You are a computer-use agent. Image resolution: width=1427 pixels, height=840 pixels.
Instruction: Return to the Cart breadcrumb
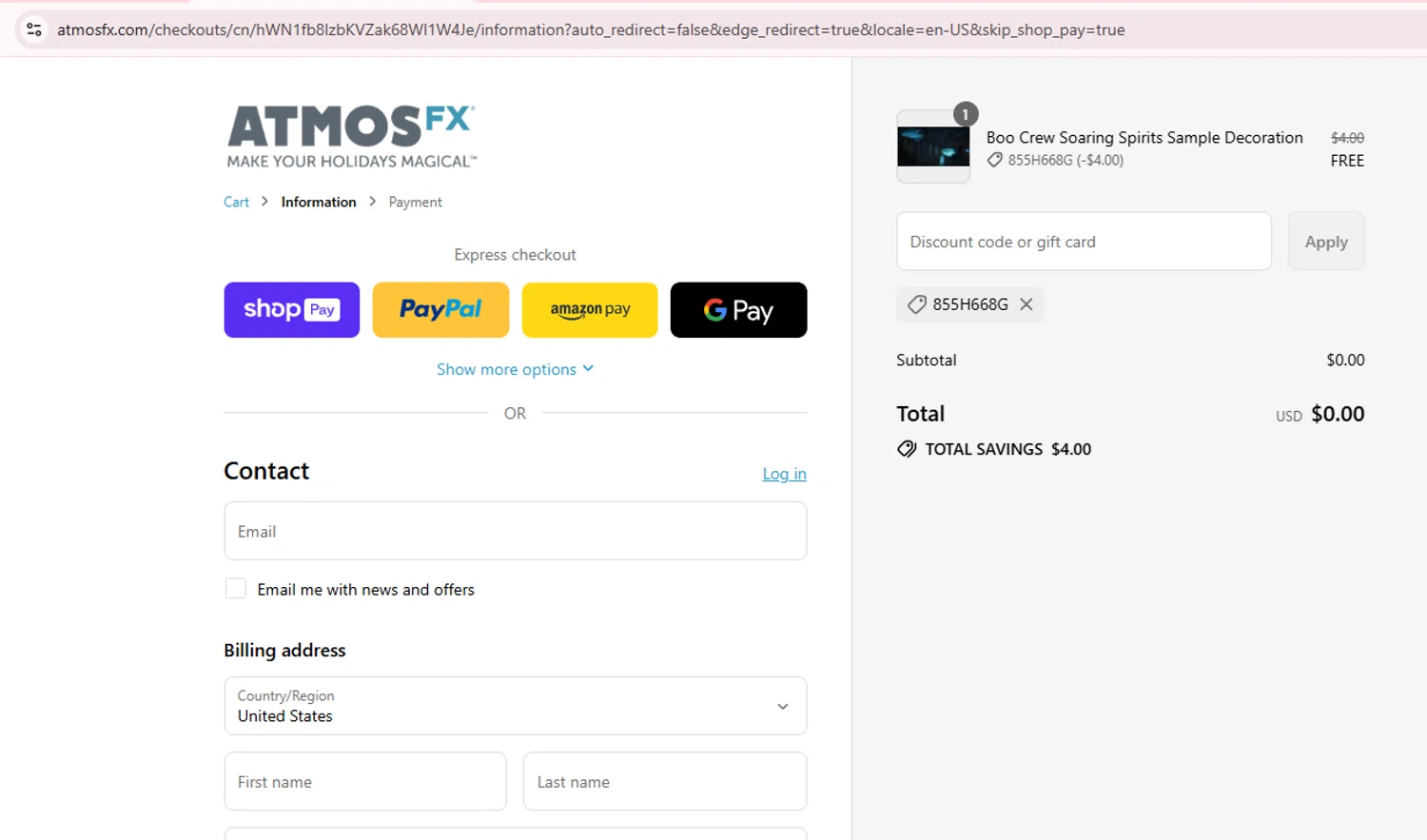pos(236,202)
